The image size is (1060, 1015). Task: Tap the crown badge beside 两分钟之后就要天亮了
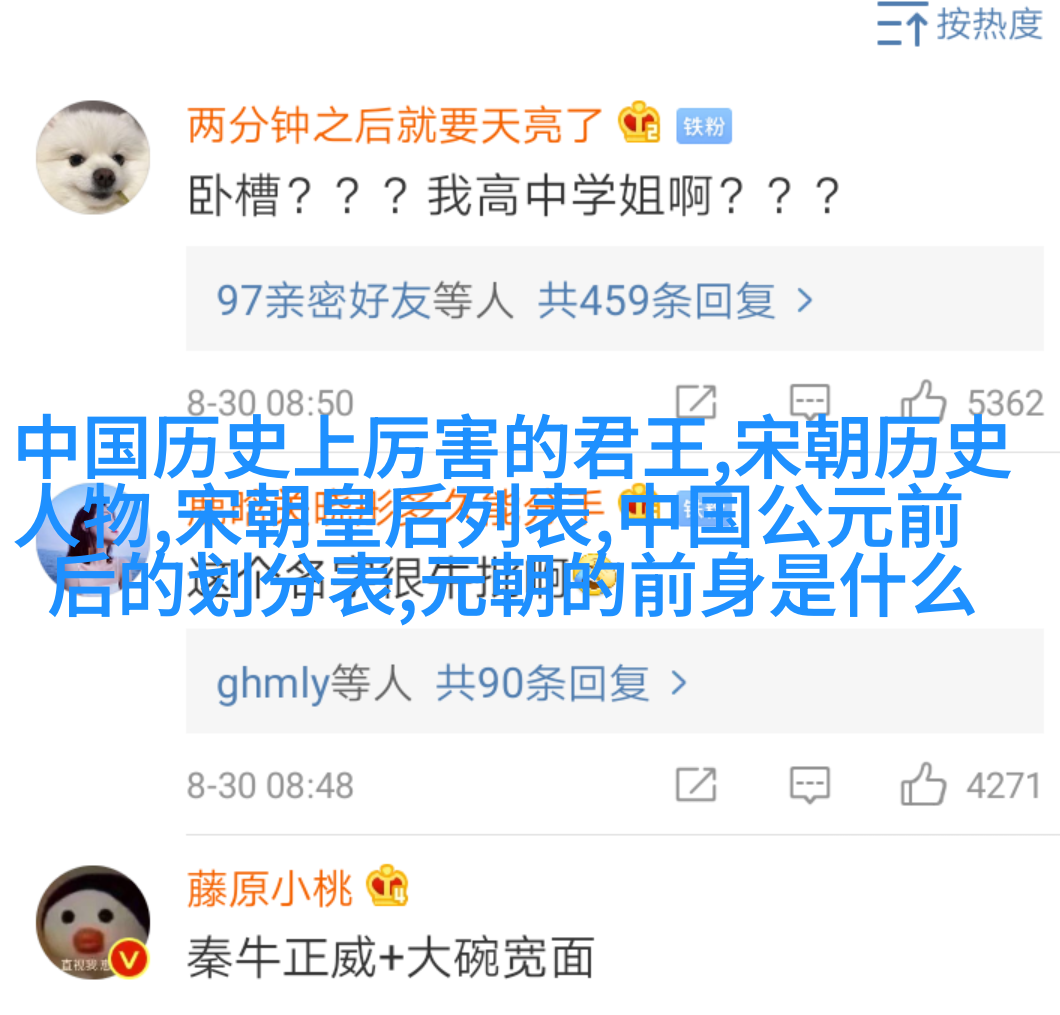click(x=639, y=122)
